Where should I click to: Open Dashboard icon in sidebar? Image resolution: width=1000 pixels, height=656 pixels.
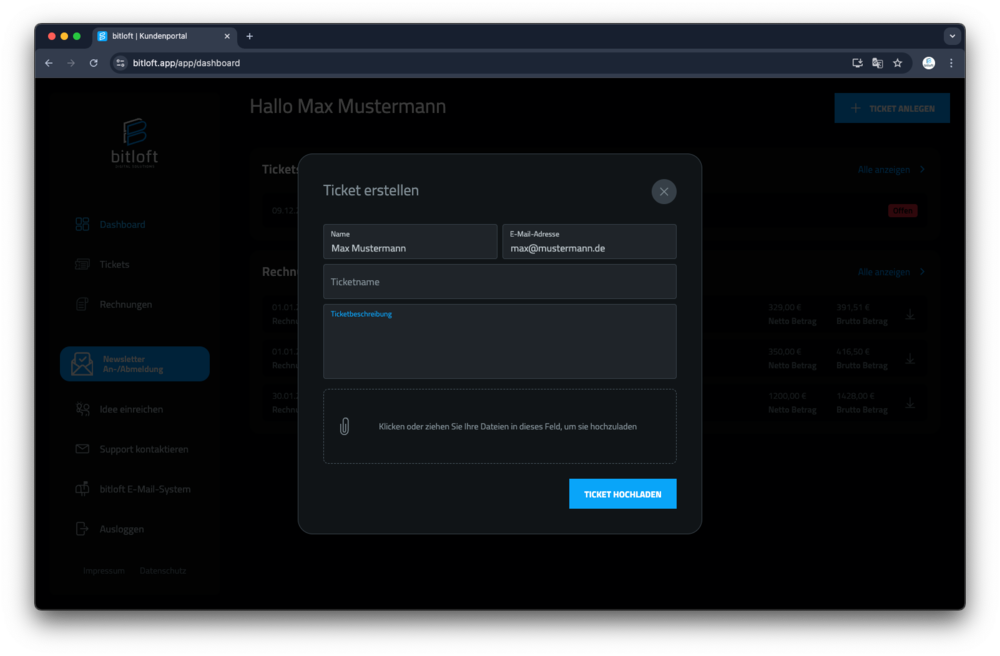(x=82, y=224)
